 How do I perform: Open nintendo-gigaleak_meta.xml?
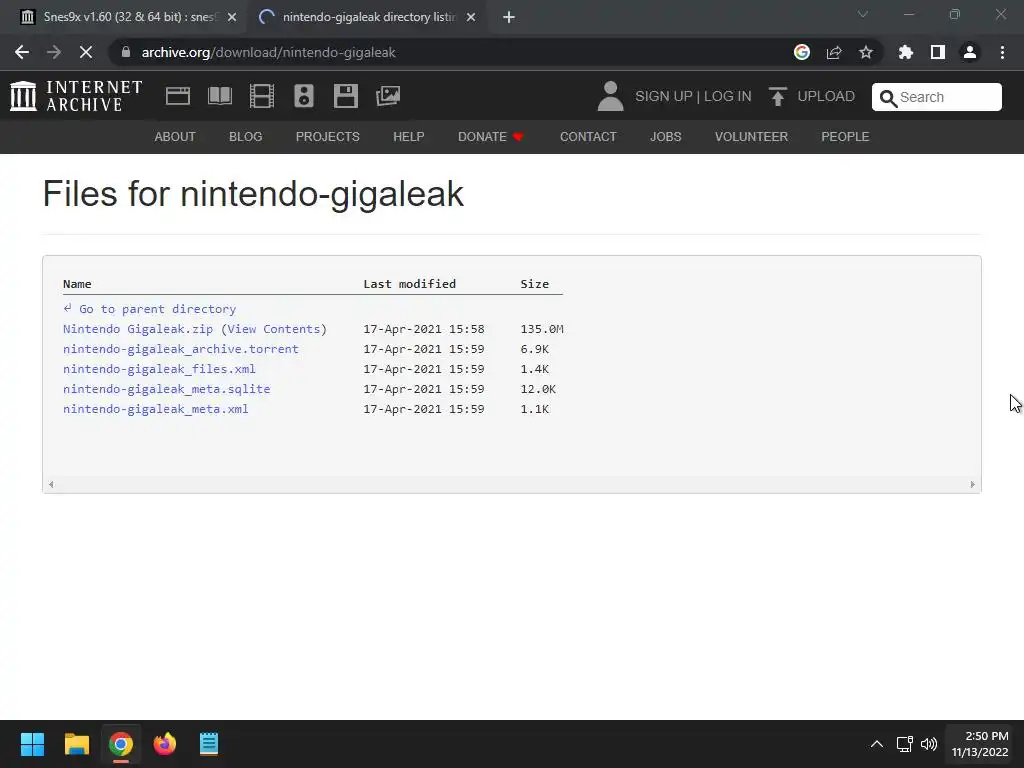(155, 409)
